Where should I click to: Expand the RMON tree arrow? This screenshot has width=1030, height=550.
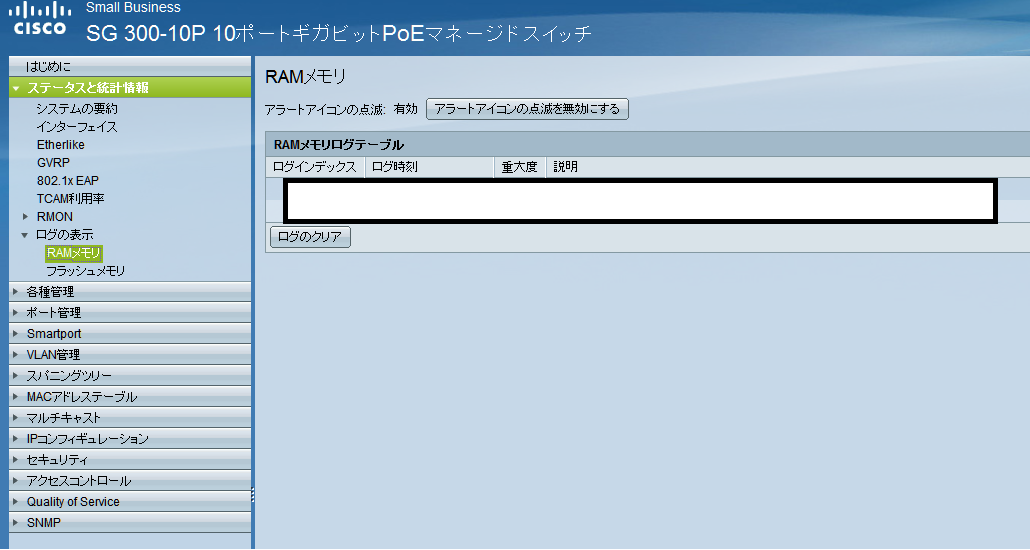click(x=26, y=216)
